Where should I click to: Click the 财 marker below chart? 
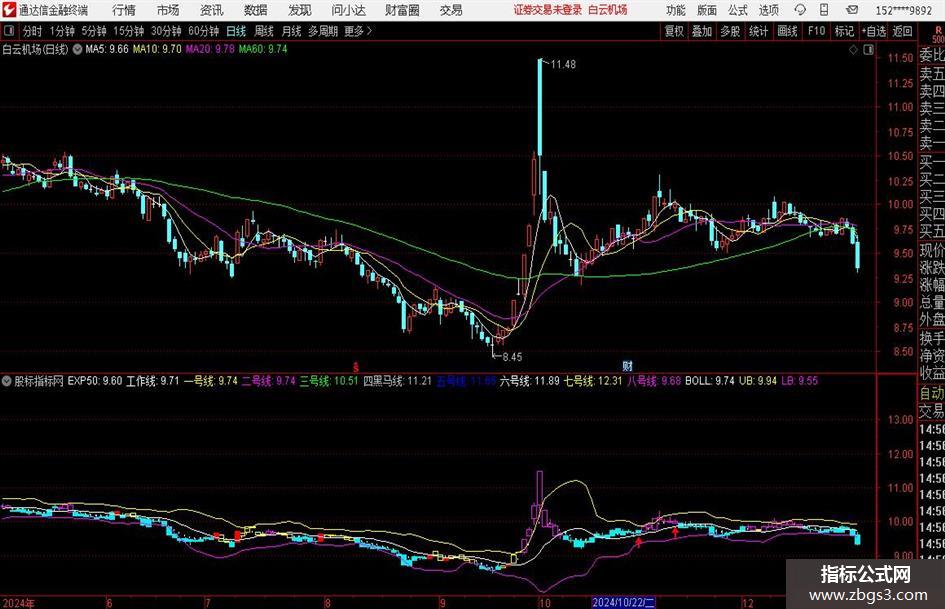627,365
